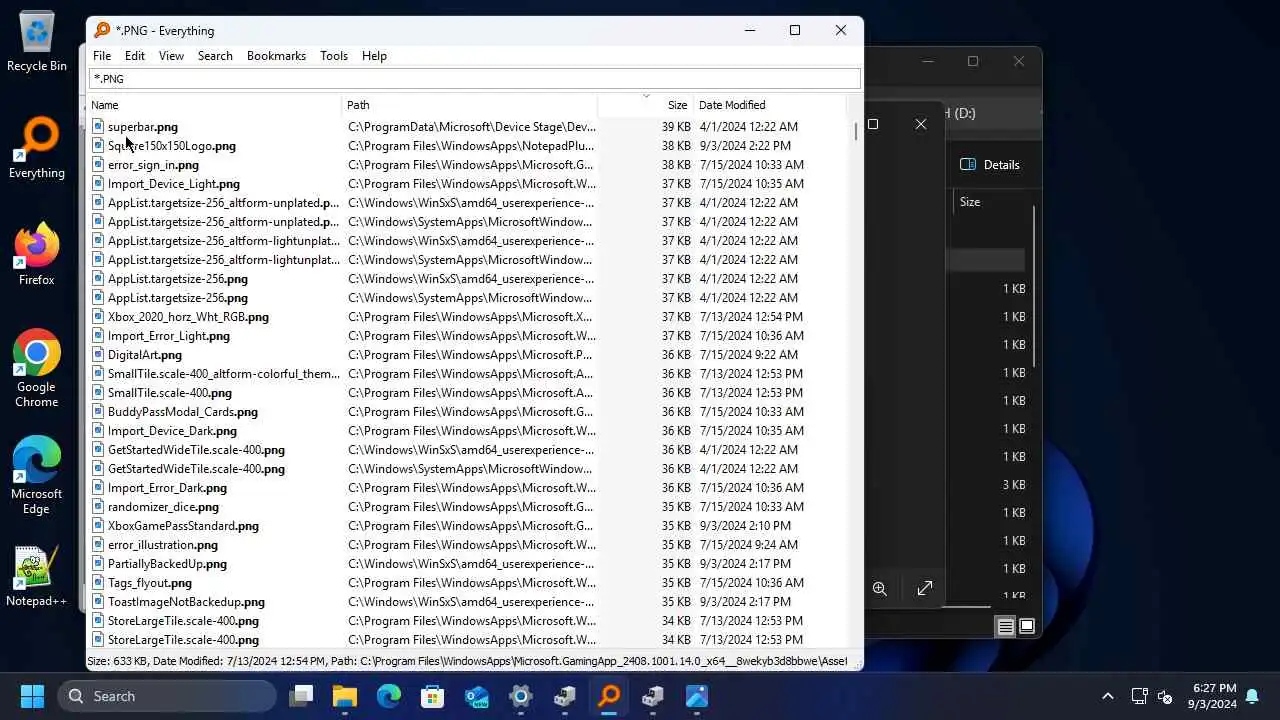Open the Tools menu

(x=334, y=56)
